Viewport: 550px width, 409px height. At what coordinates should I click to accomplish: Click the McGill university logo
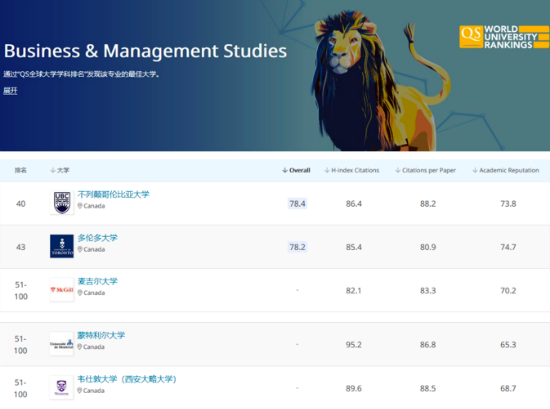(62, 289)
